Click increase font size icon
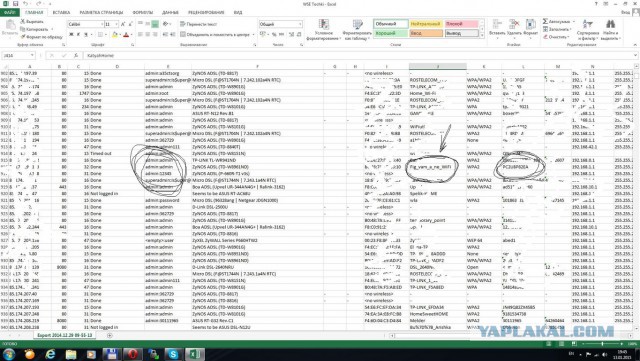The width and height of the screenshot is (640, 361). (x=123, y=25)
